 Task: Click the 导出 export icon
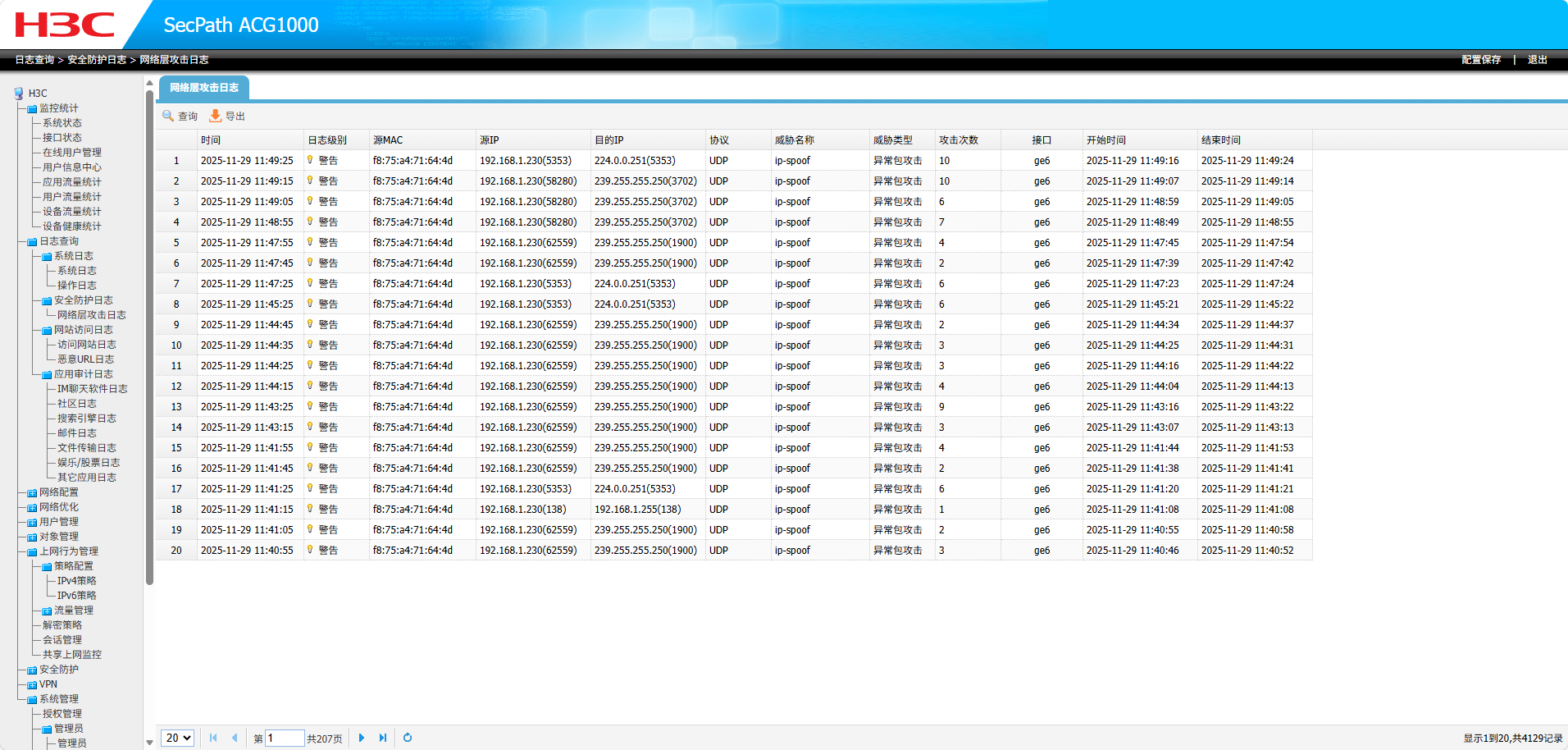[x=215, y=116]
